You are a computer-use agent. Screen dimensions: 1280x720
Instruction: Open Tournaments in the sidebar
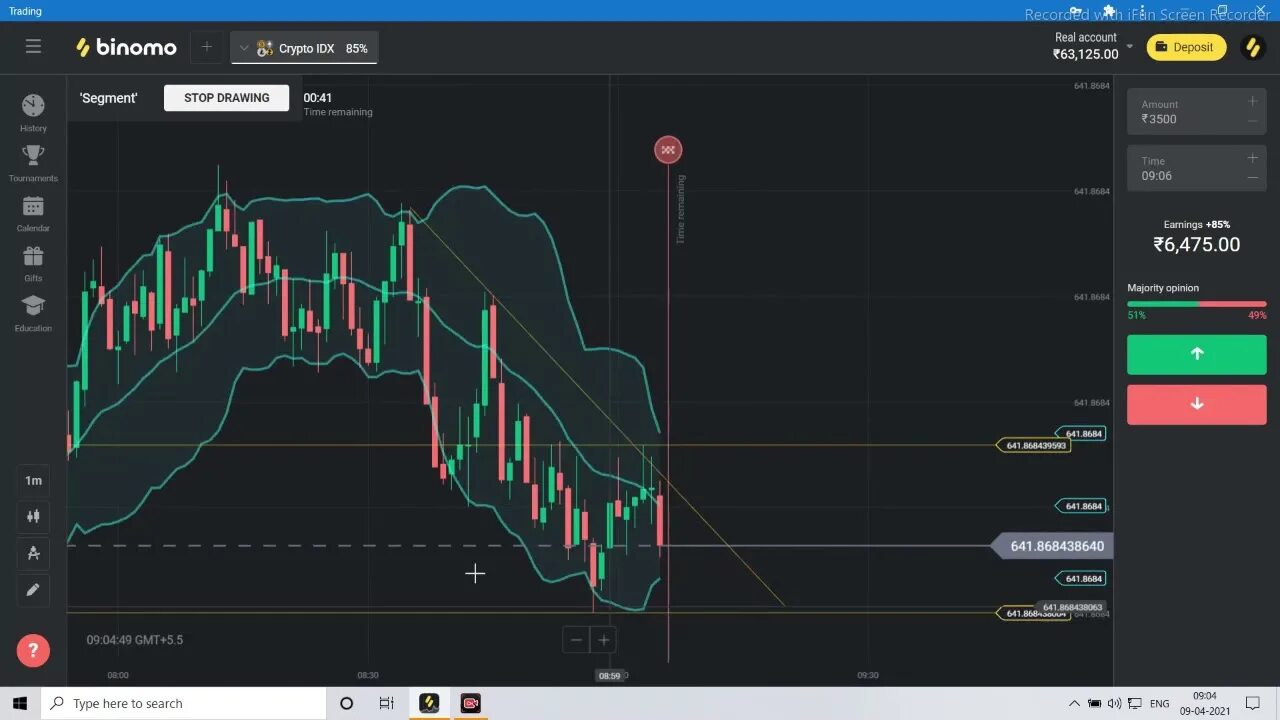pos(33,163)
